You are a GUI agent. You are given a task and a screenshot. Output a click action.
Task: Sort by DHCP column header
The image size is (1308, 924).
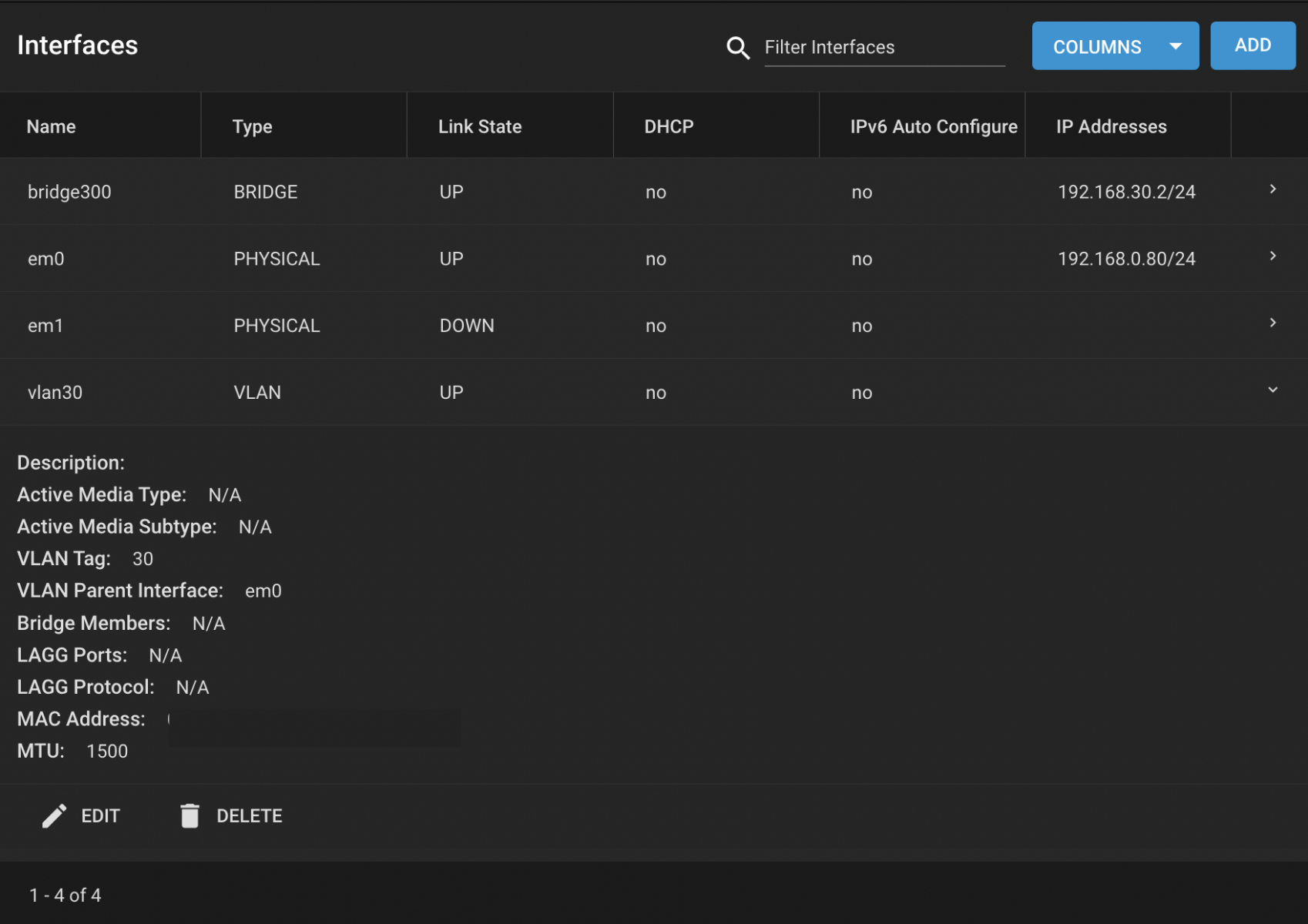point(669,127)
